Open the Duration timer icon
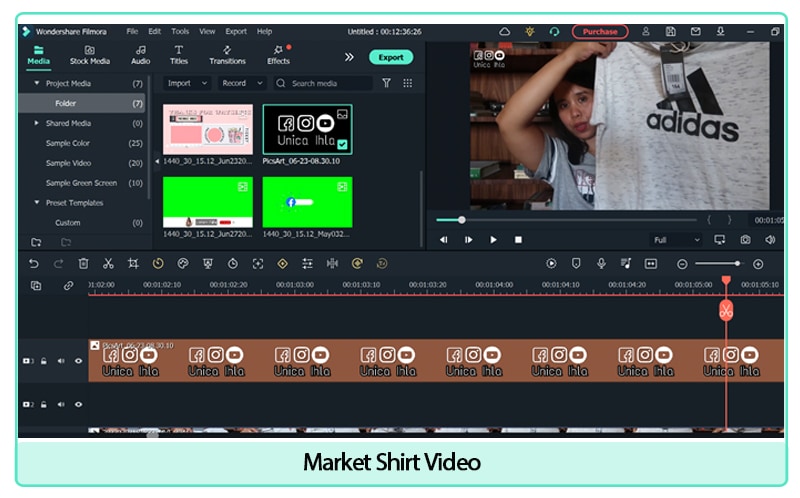800x498 pixels. pyautogui.click(x=233, y=264)
